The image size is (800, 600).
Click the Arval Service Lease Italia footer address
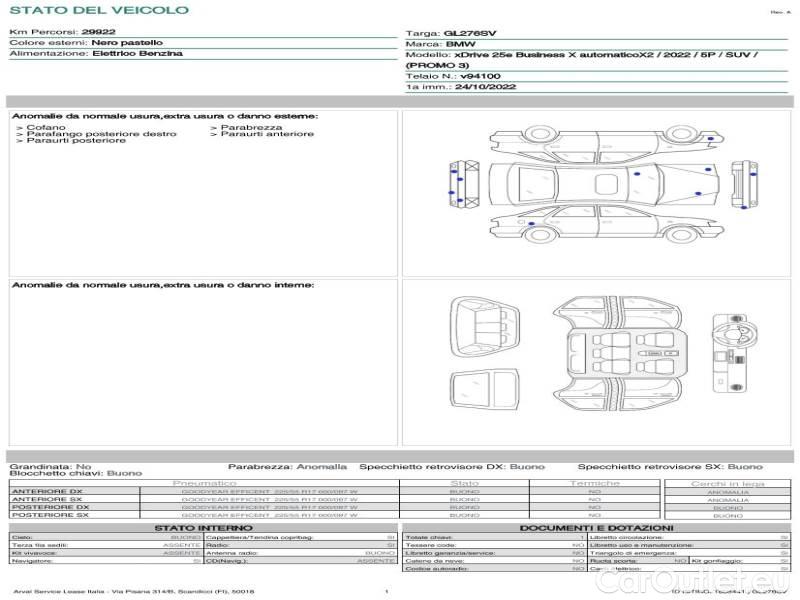[134, 591]
